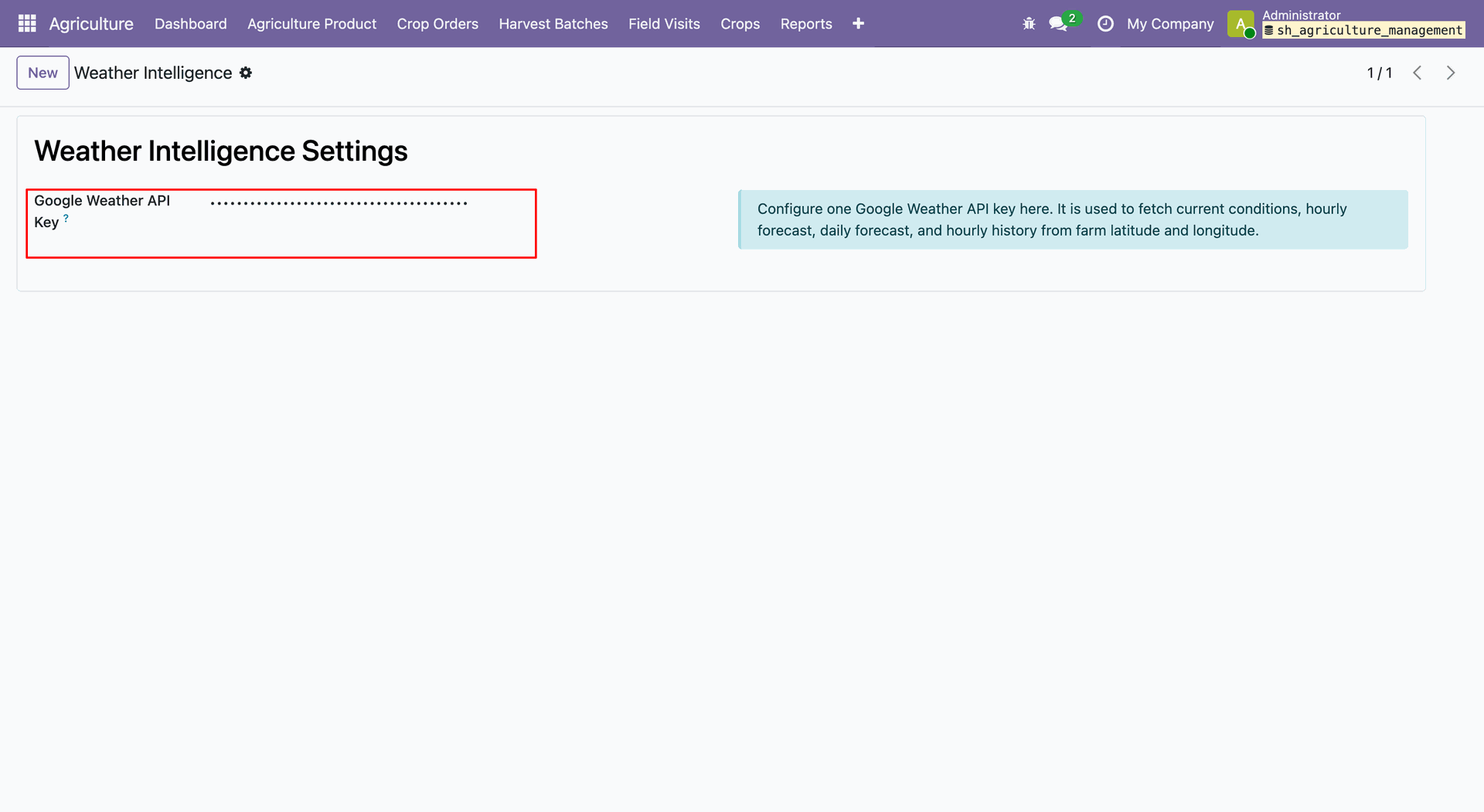This screenshot has width=1484, height=812.
Task: Open the gear actions menu beside Weather Intelligence
Action: click(246, 73)
